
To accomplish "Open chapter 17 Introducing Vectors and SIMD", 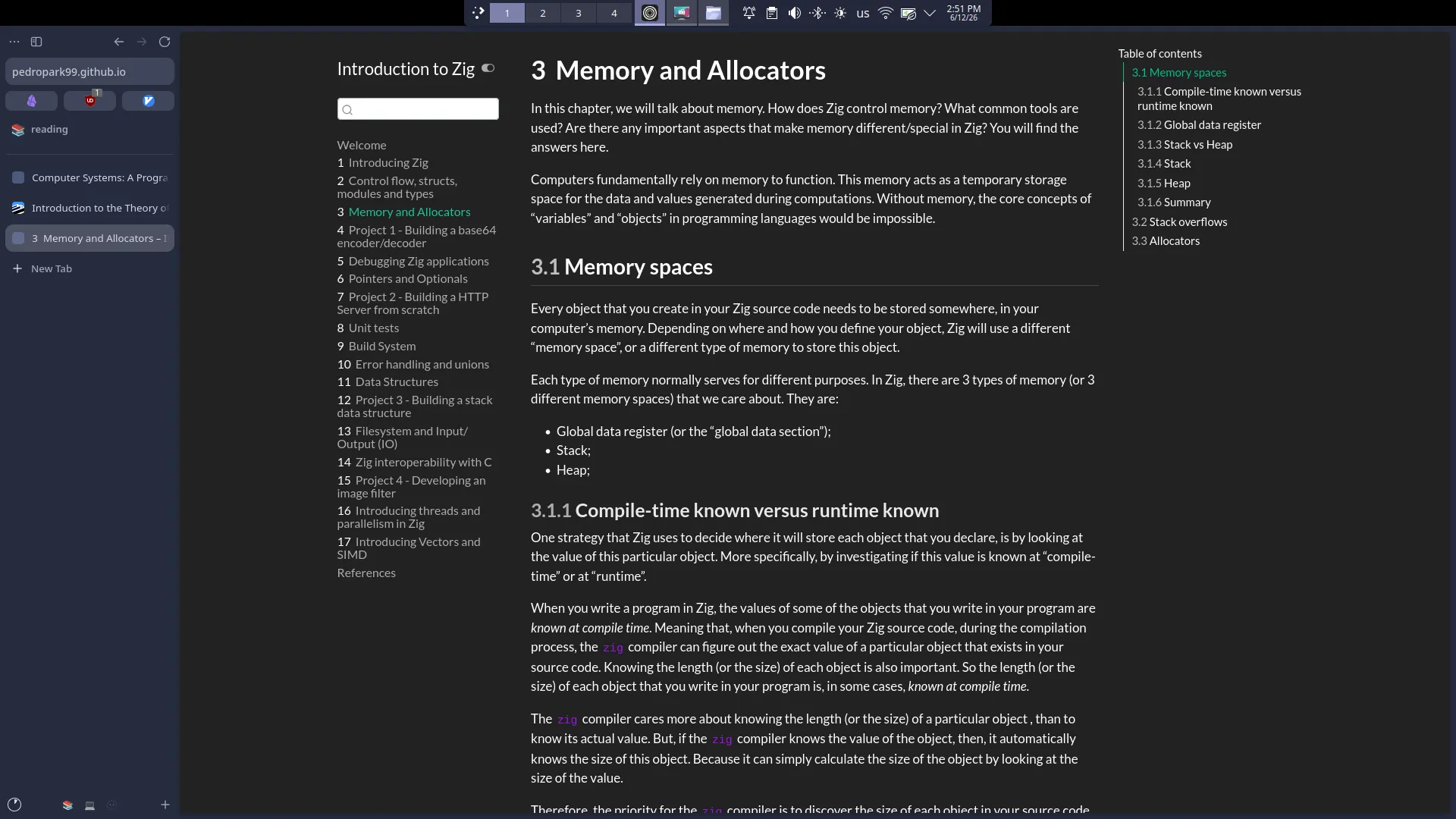I will pyautogui.click(x=409, y=548).
